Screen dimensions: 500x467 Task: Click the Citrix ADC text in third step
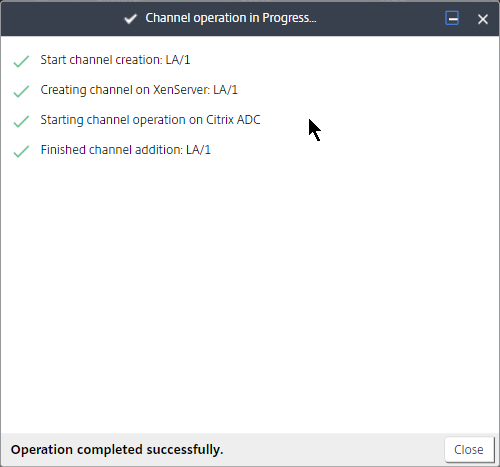tap(233, 120)
